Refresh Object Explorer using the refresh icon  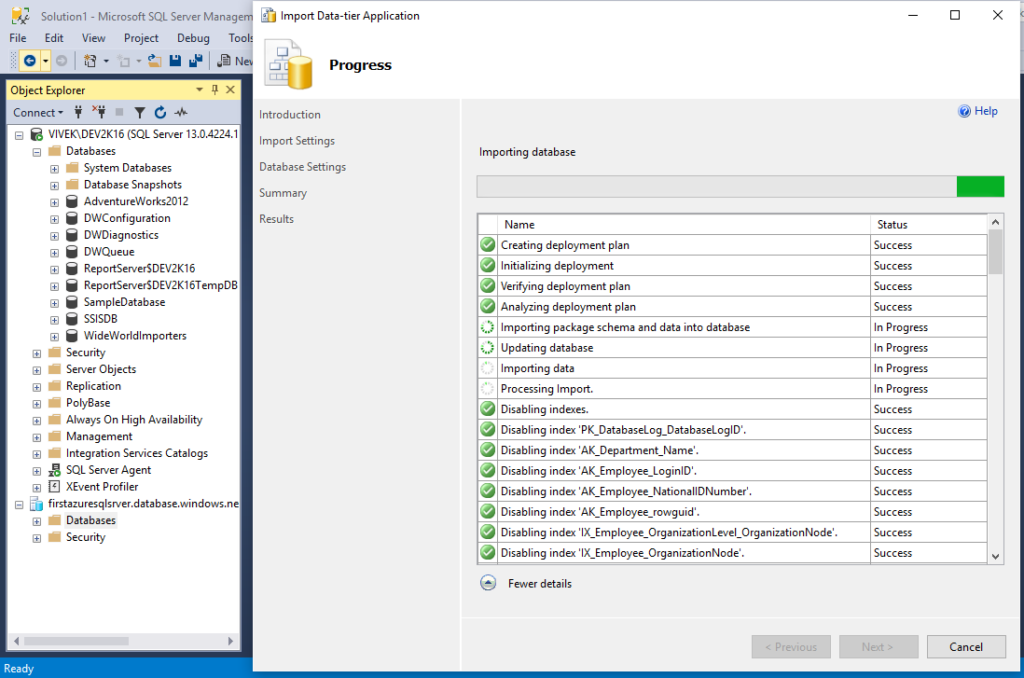tap(160, 112)
